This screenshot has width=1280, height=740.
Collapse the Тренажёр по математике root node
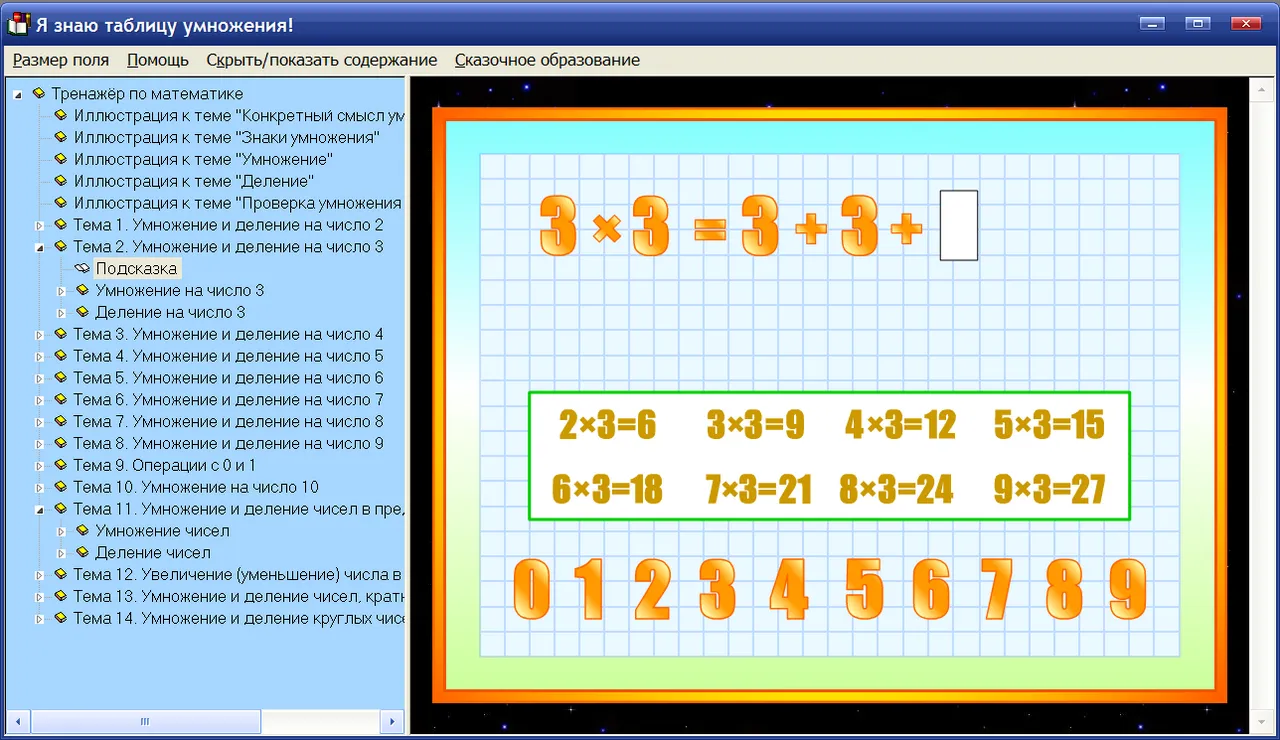pos(18,94)
